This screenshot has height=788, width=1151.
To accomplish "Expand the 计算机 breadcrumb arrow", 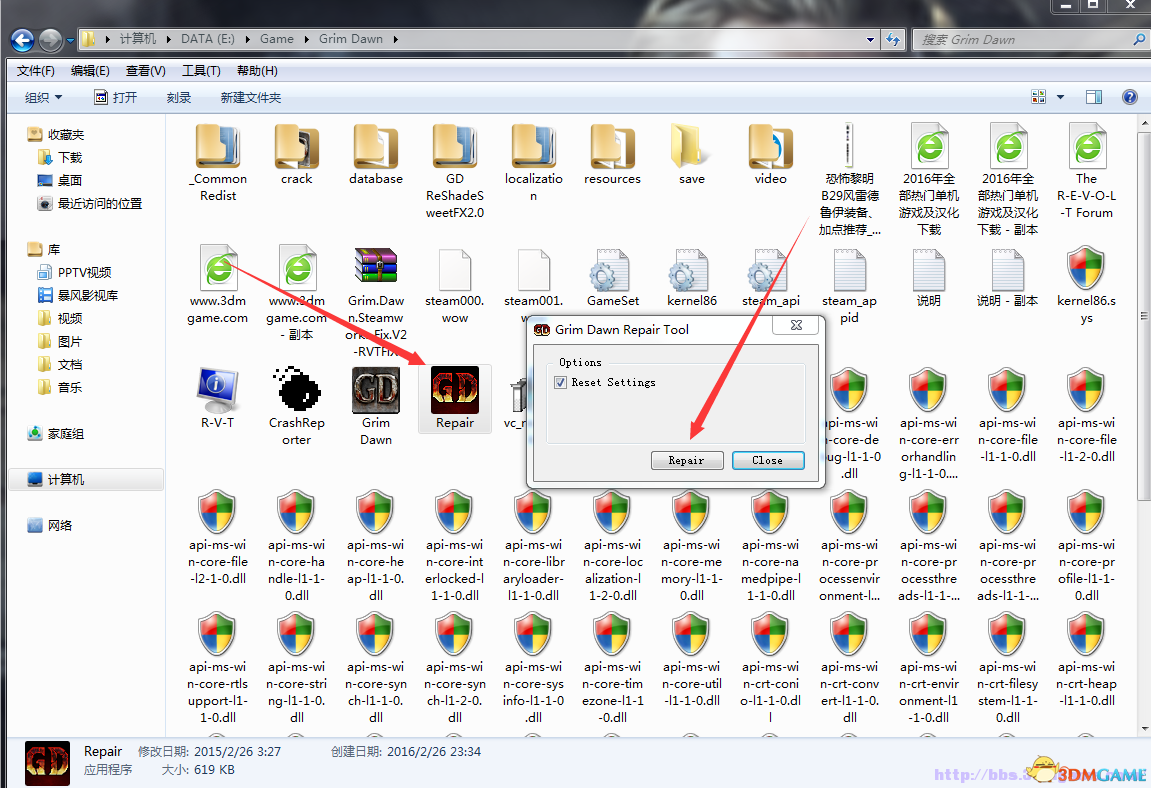I will [x=168, y=39].
